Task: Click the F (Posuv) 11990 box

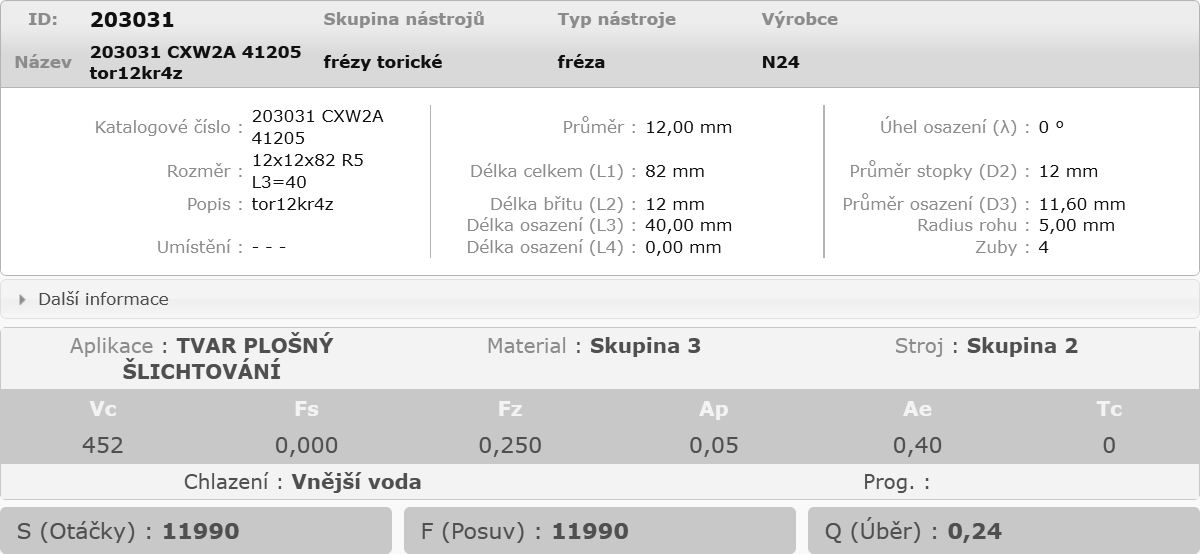Action: tap(600, 531)
